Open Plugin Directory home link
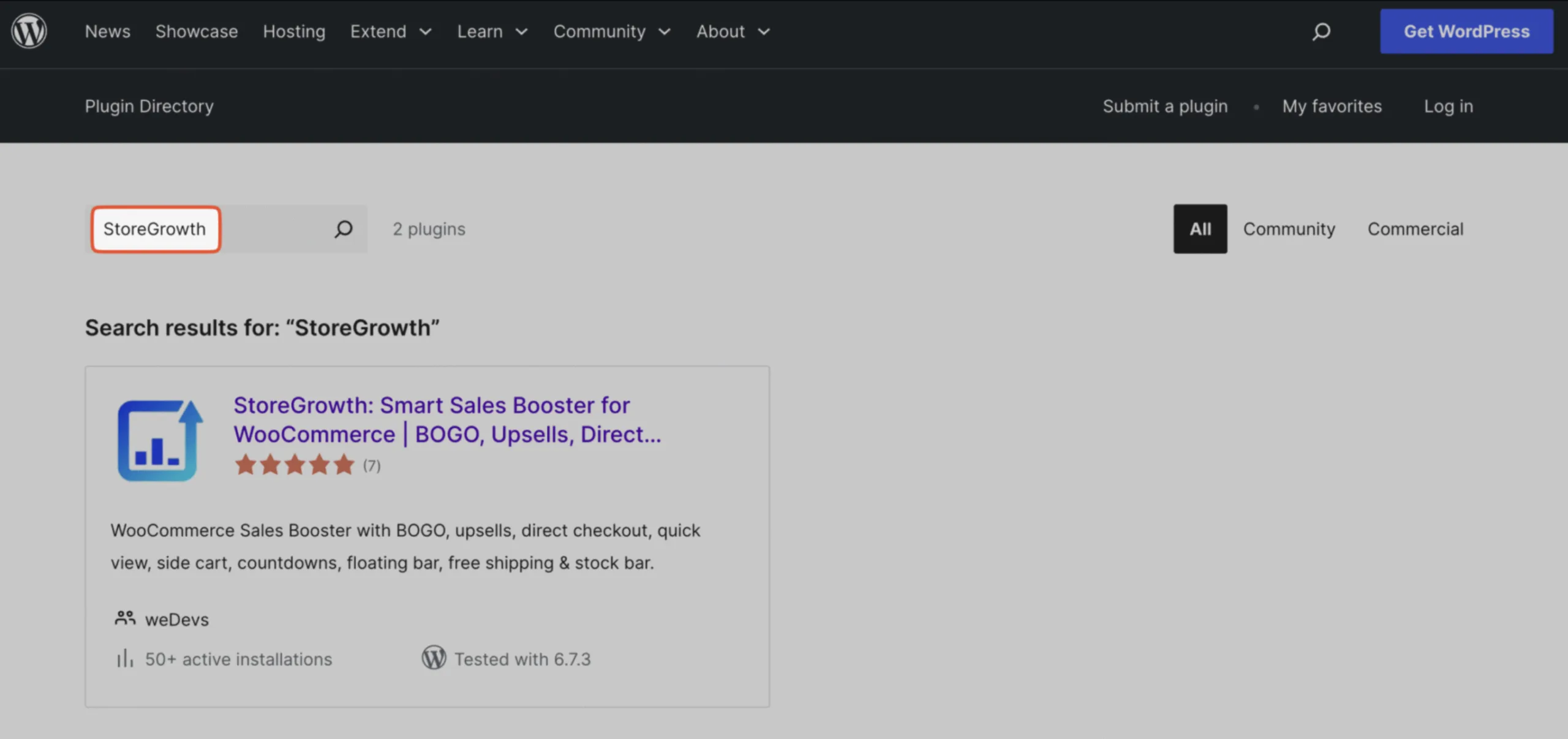The width and height of the screenshot is (1568, 739). coord(149,106)
